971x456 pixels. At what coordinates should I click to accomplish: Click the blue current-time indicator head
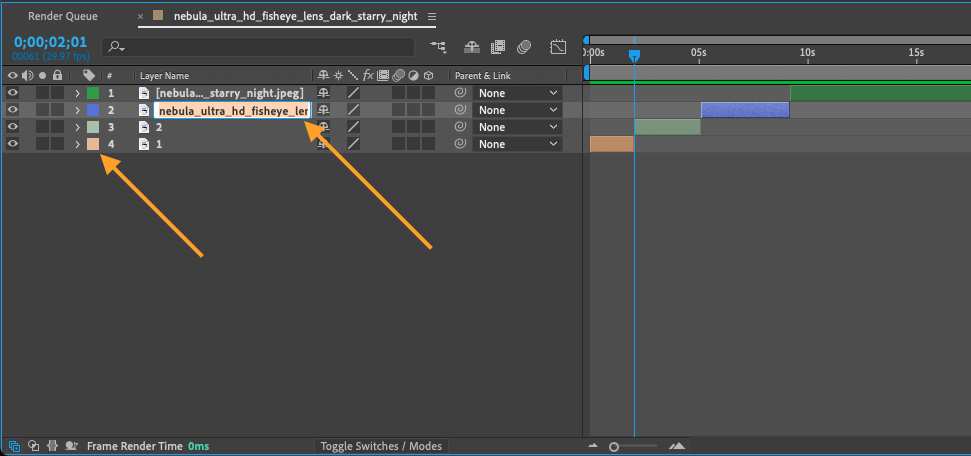[x=634, y=56]
